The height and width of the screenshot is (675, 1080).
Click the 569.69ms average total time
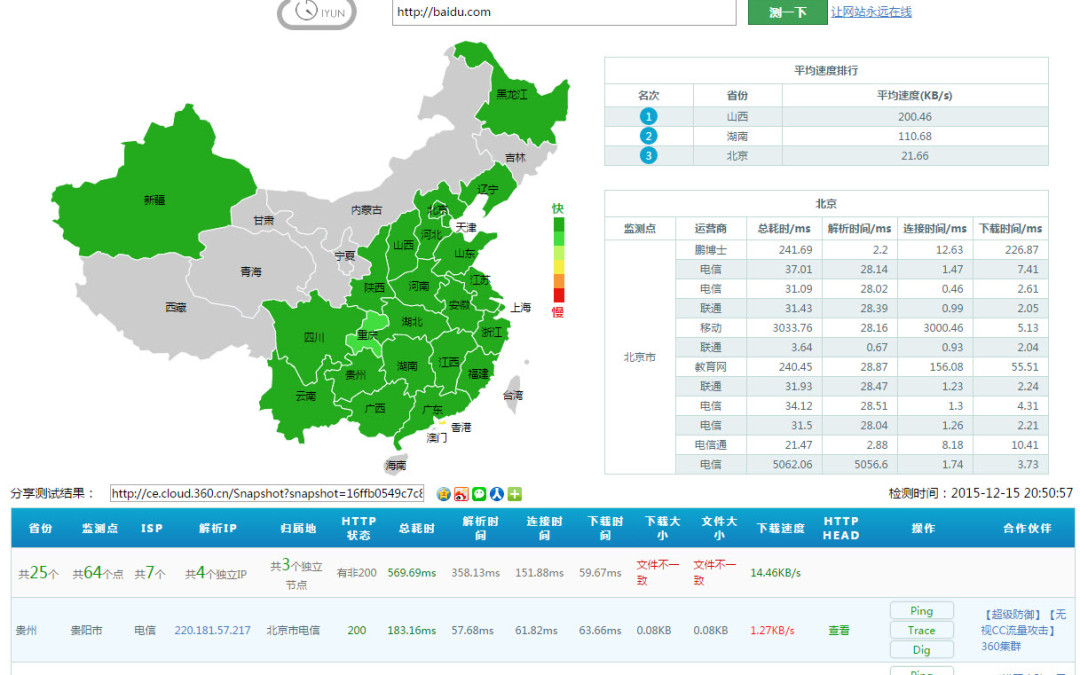(412, 572)
